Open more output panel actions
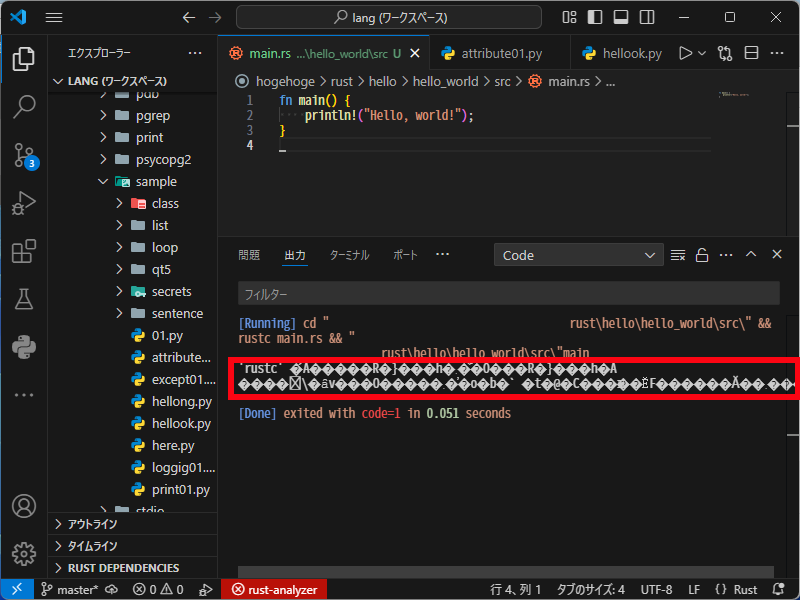Viewport: 800px width, 600px height. click(726, 255)
